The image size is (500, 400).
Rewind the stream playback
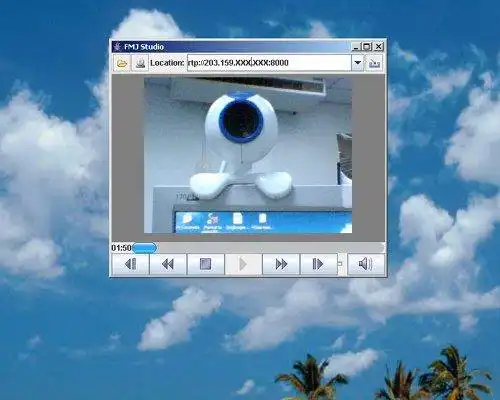(168, 264)
